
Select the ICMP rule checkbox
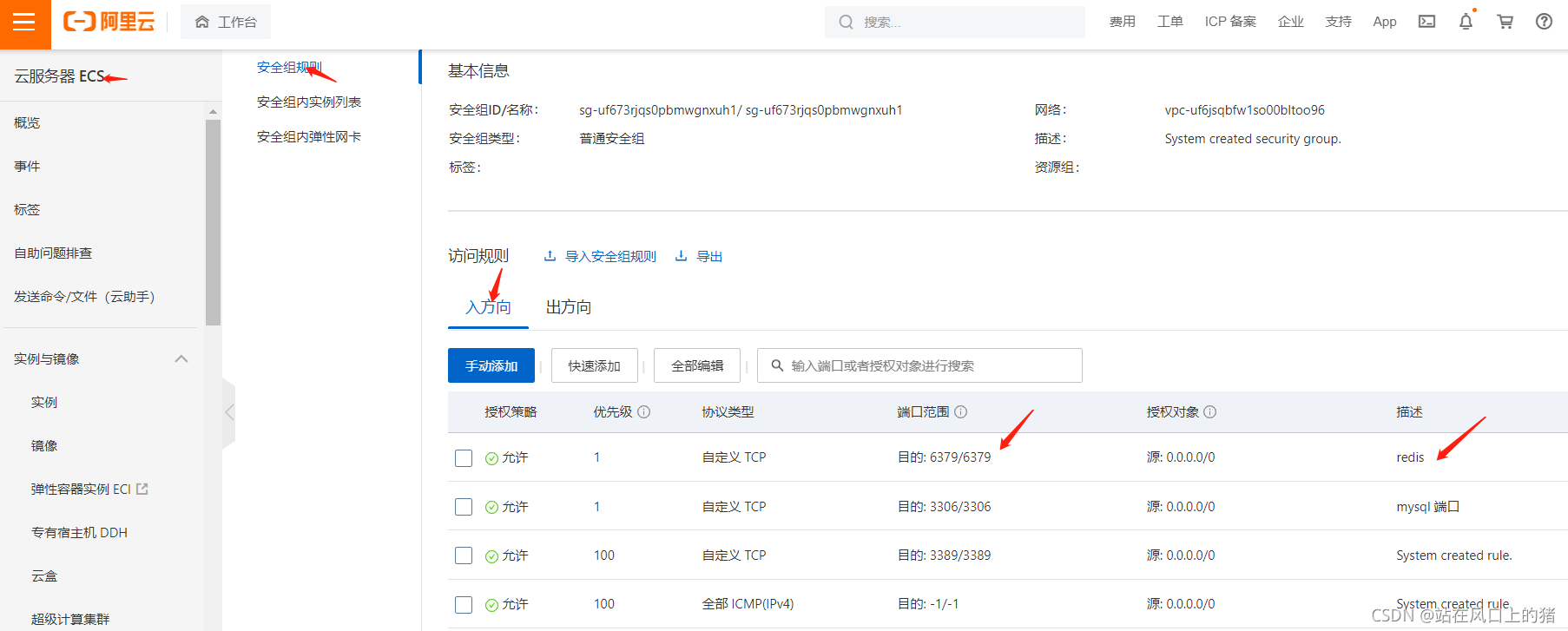coord(464,605)
